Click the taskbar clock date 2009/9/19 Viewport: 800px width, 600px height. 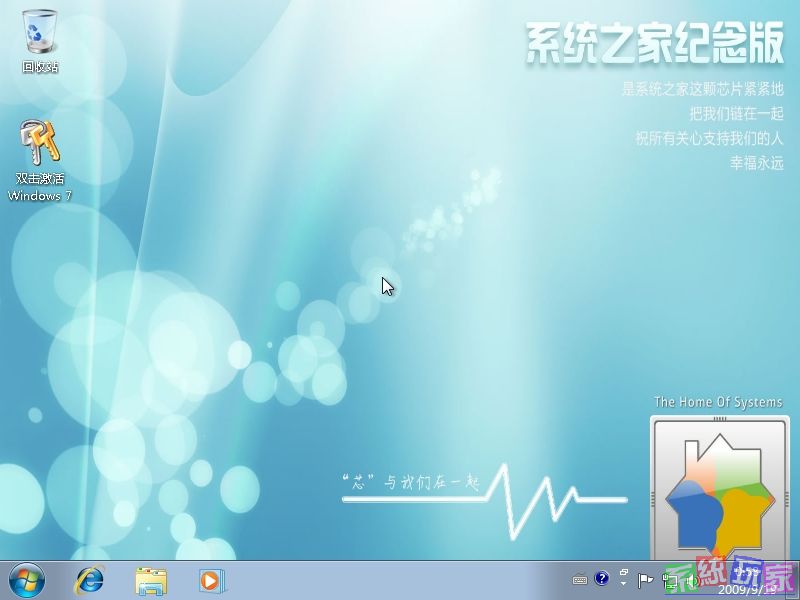tap(746, 590)
